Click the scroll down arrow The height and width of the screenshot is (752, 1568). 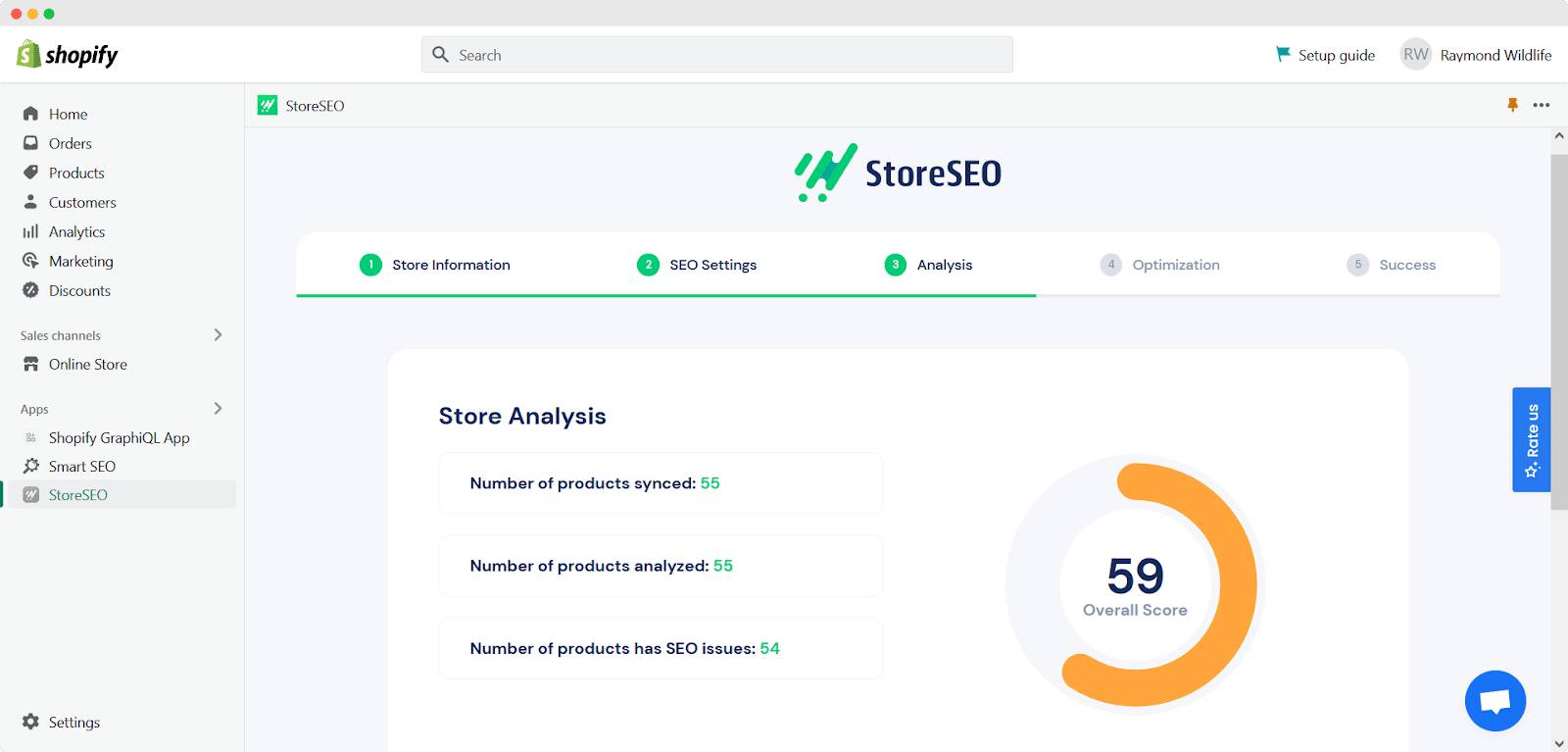pos(1559,744)
